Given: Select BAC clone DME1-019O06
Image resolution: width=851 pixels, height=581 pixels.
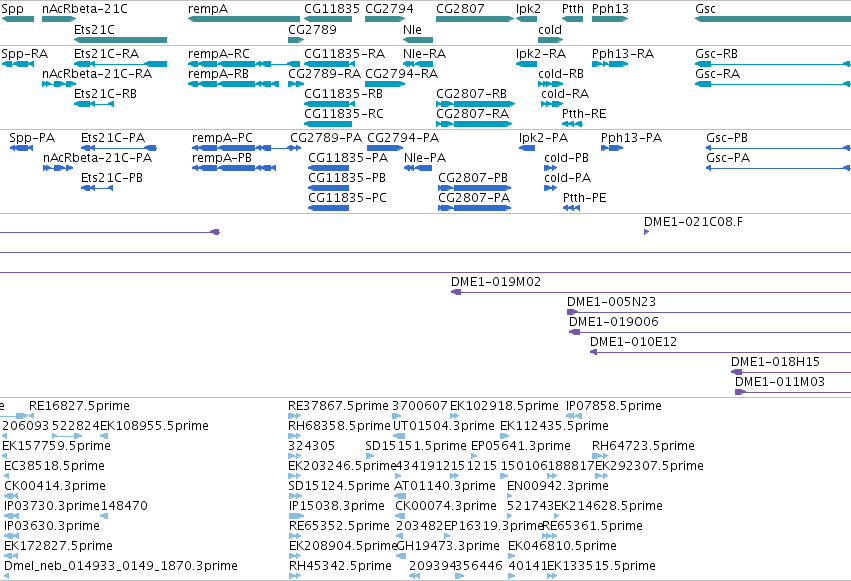Looking at the screenshot, I should (710, 333).
